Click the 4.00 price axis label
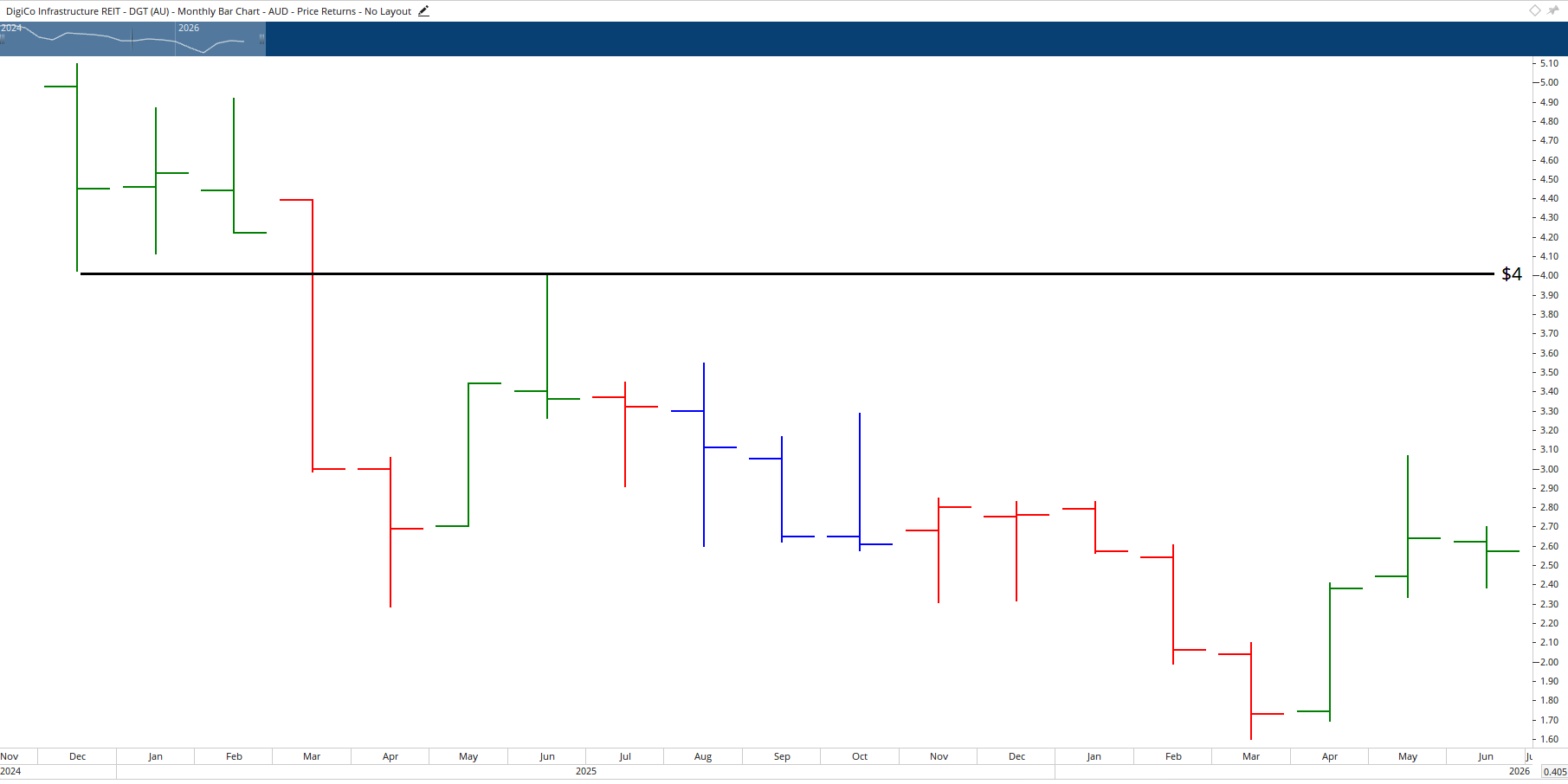 (x=1549, y=275)
